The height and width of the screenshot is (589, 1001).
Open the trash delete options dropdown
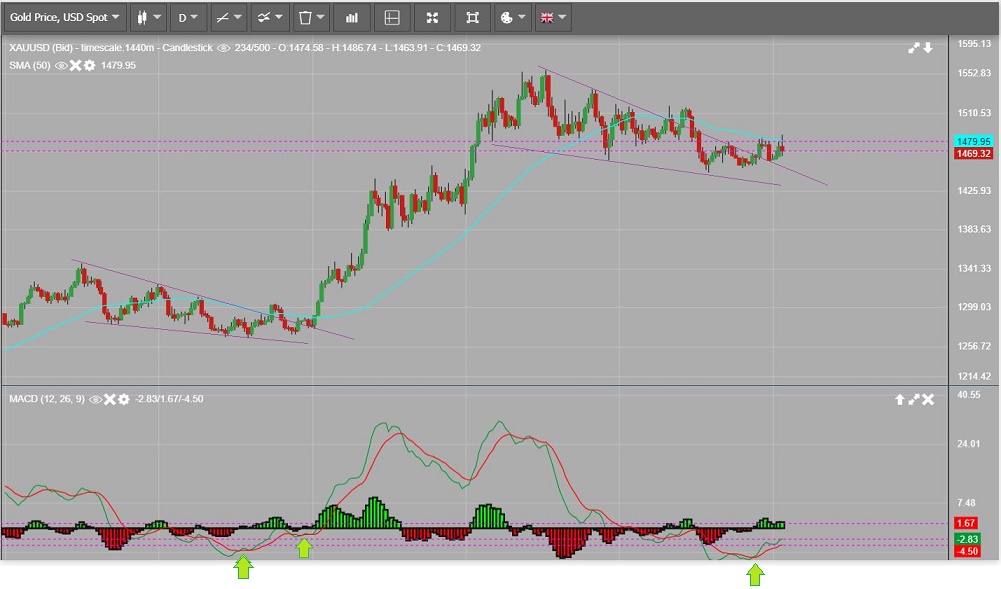tap(312, 18)
